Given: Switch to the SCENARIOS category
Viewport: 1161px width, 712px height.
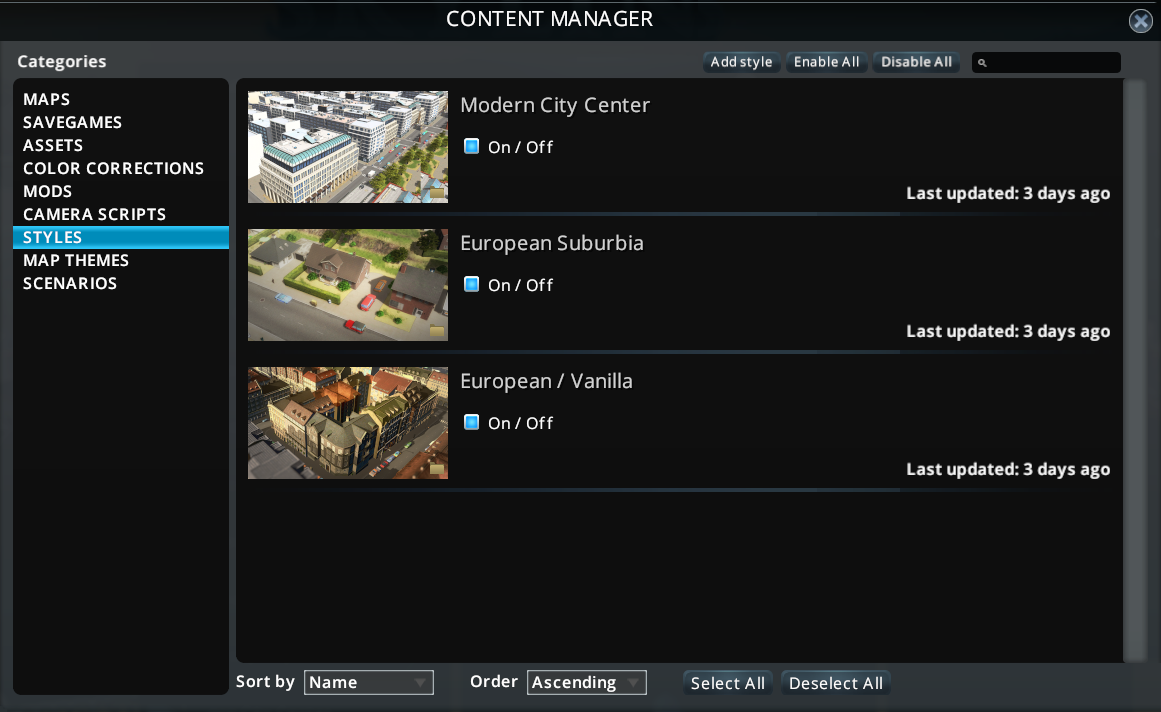Looking at the screenshot, I should coord(69,283).
